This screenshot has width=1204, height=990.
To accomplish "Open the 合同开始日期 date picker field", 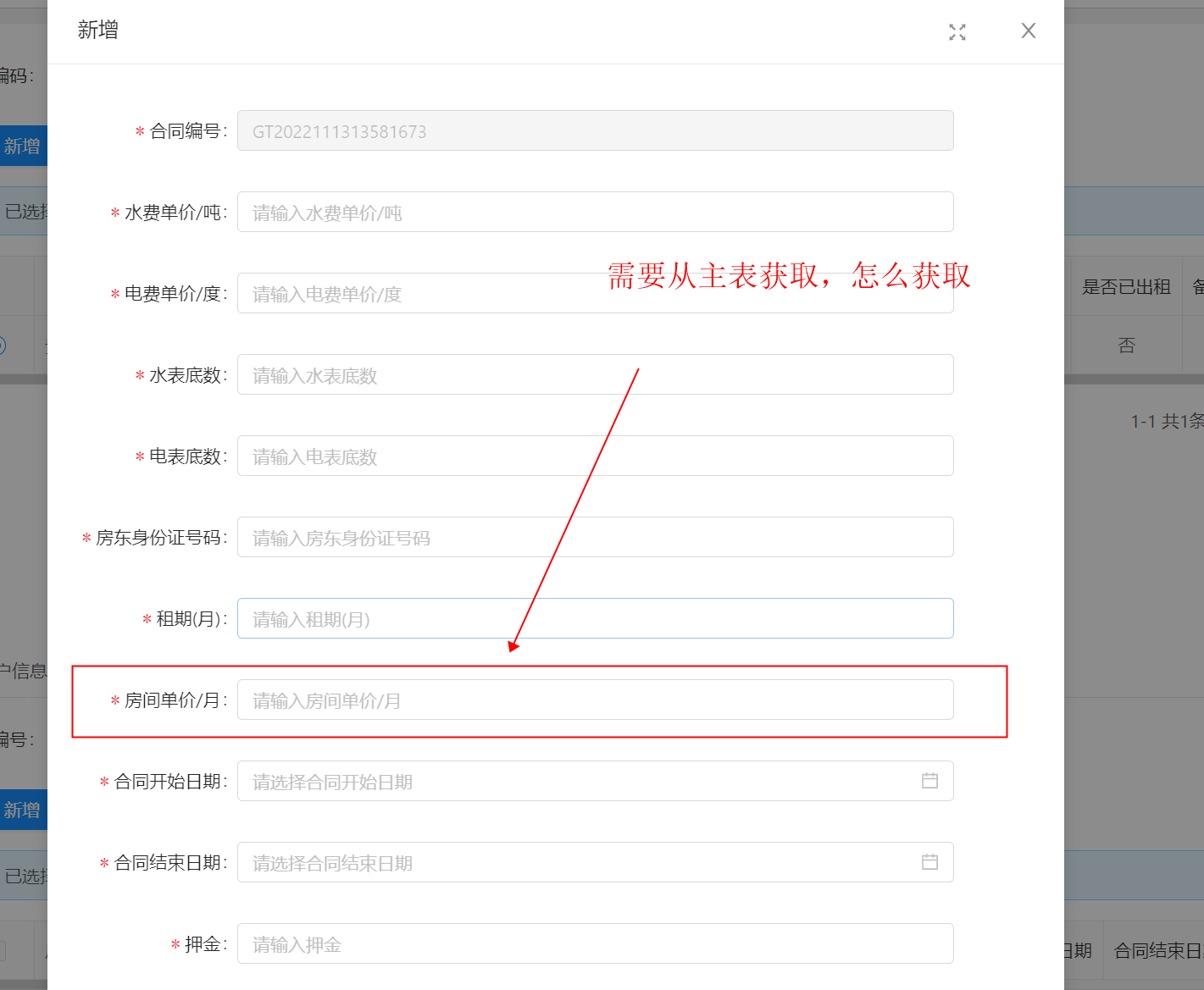I will tap(595, 781).
